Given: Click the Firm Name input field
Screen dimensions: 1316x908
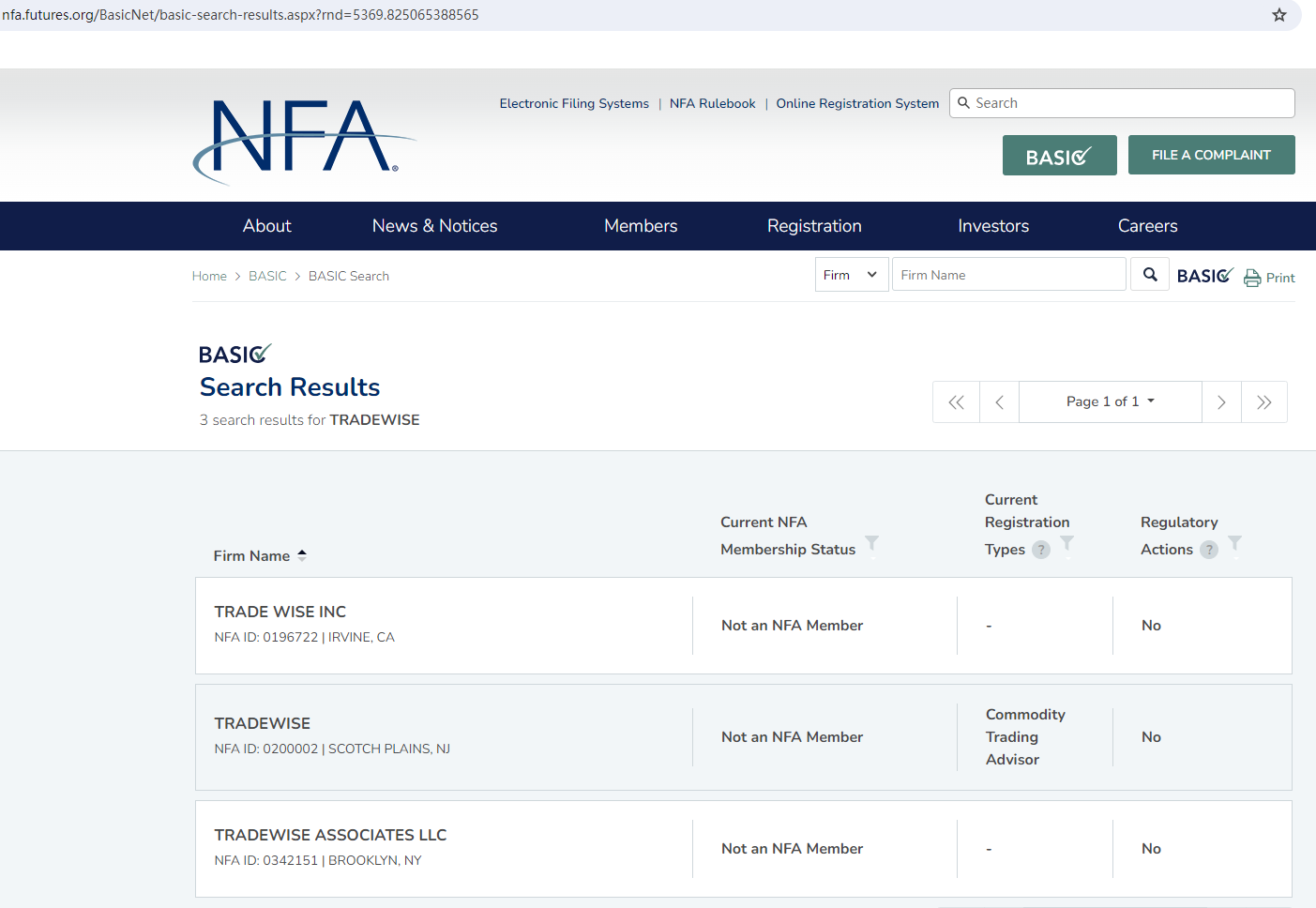Looking at the screenshot, I should (x=1008, y=275).
